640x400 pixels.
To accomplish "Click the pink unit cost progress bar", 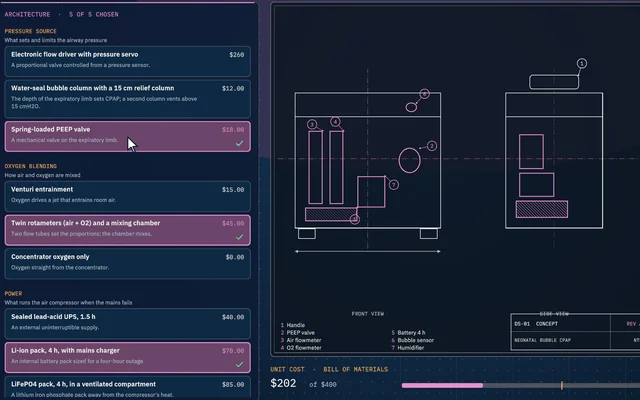I will pos(442,385).
